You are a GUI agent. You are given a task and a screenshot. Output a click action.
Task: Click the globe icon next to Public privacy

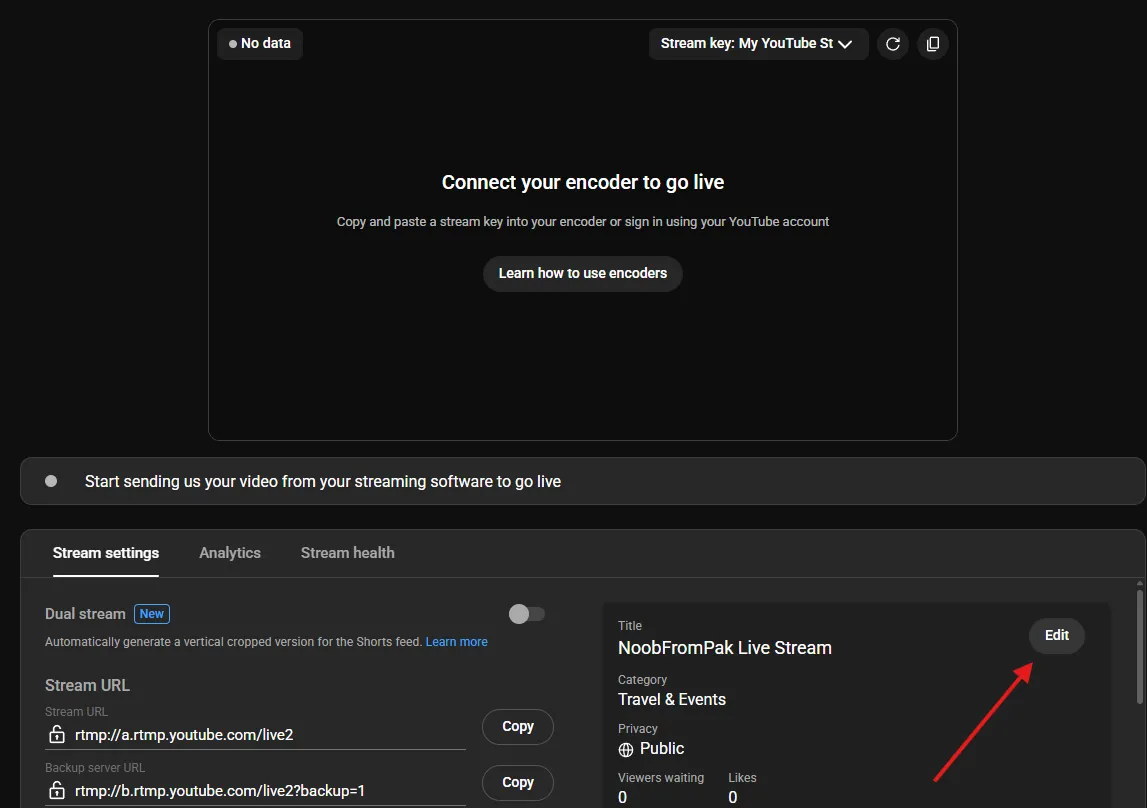625,749
